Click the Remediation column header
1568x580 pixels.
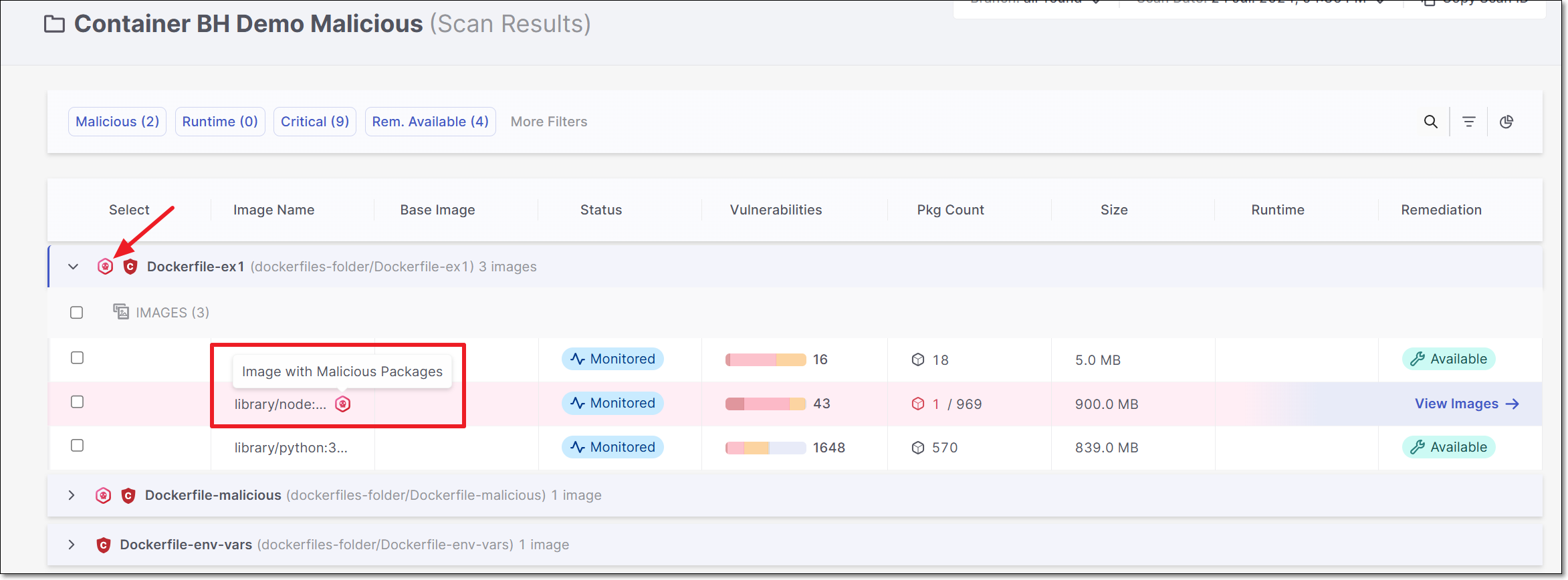pyautogui.click(x=1441, y=210)
